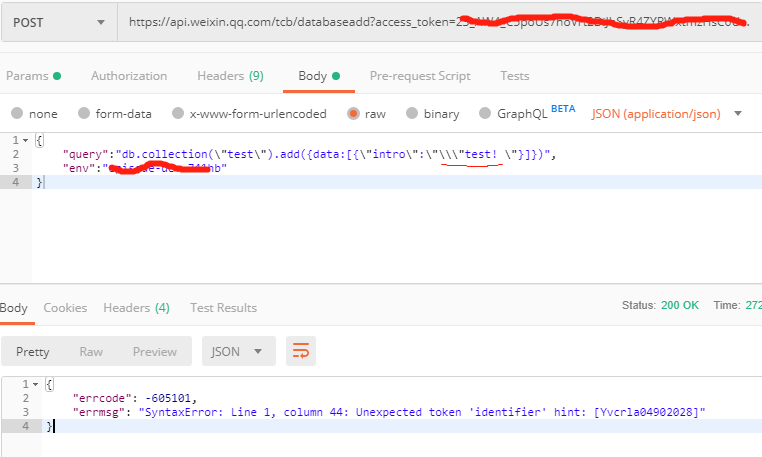Open the response Cookies tab

[65, 308]
